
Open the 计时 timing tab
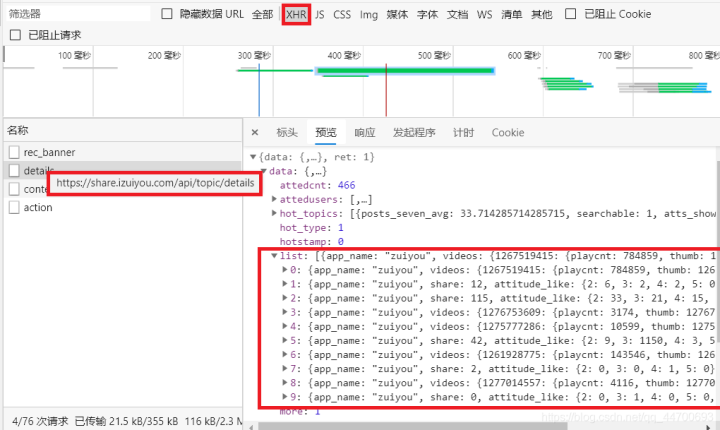463,133
